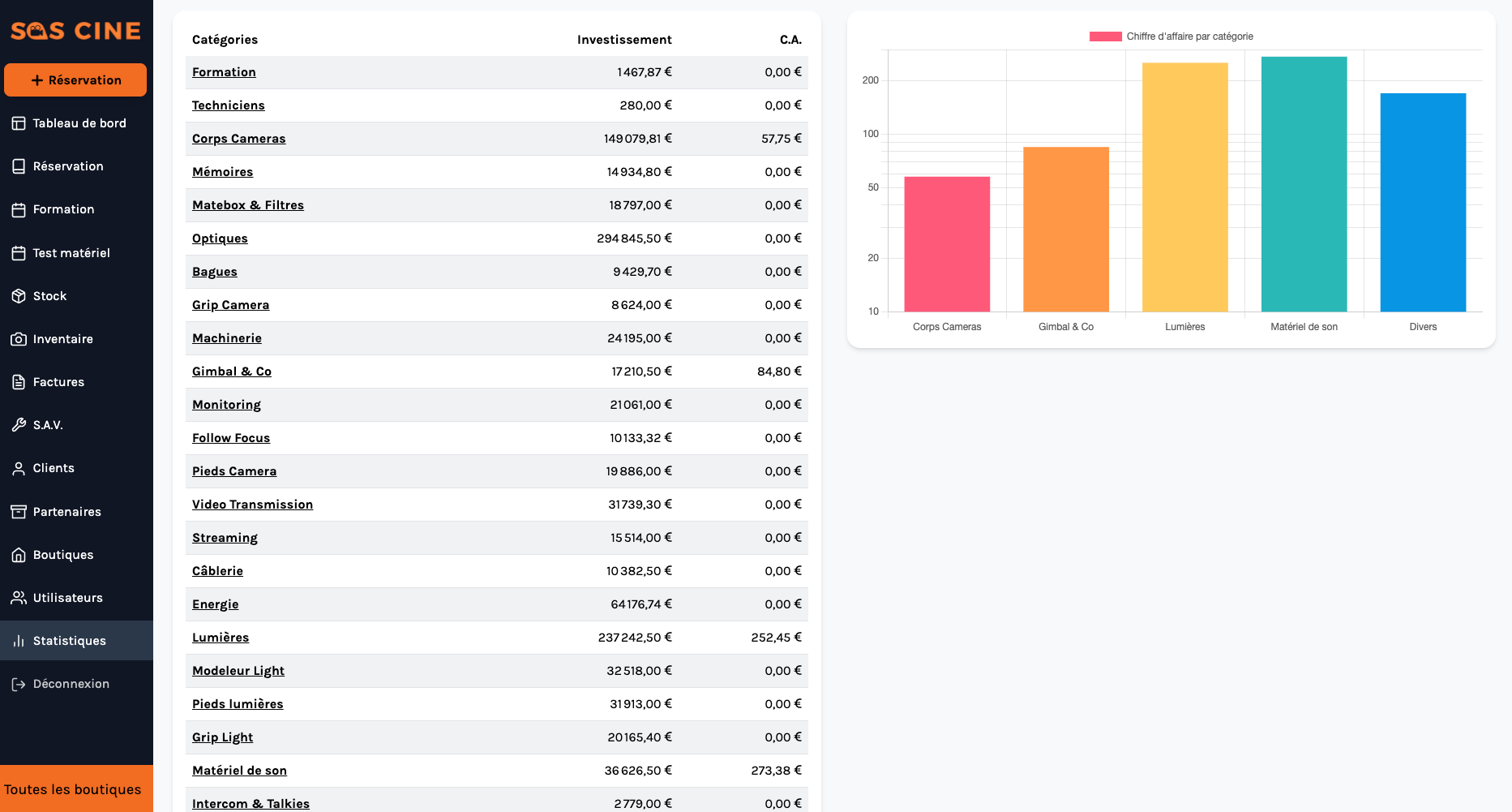Click the Inventaire camera icon
Image resolution: width=1512 pixels, height=812 pixels.
pos(19,339)
